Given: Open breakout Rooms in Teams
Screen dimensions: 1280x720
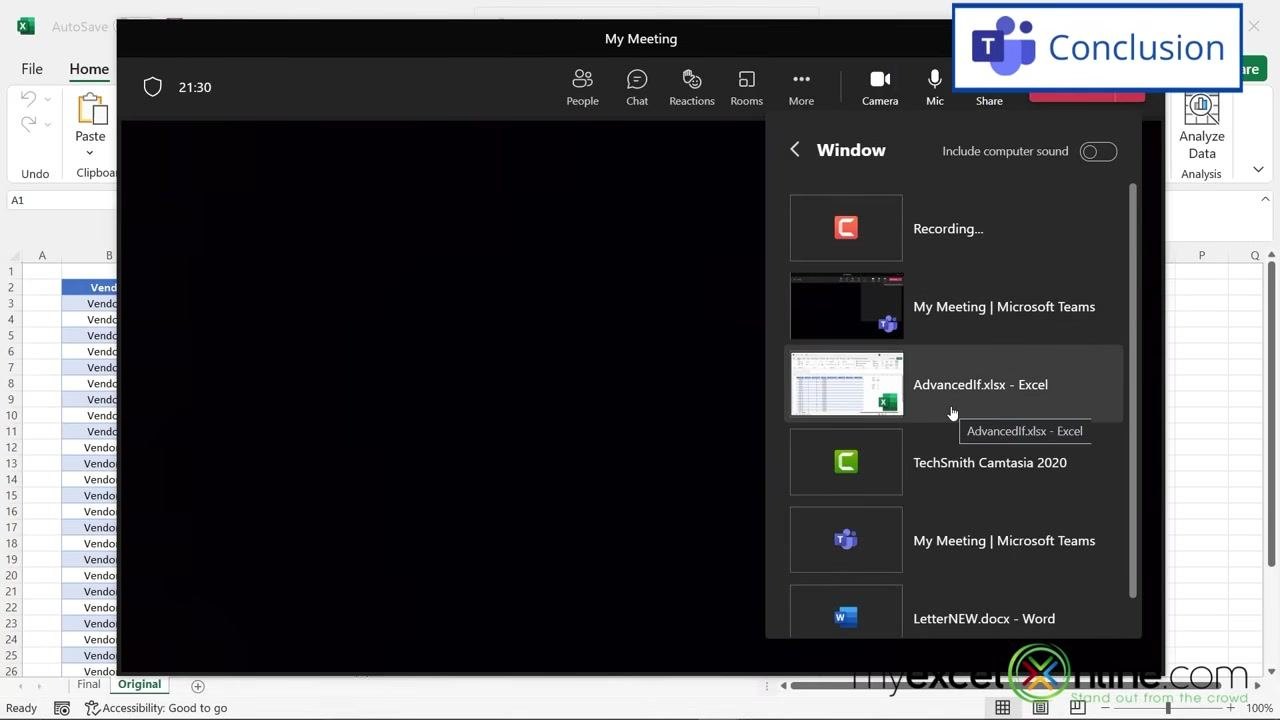Looking at the screenshot, I should pyautogui.click(x=746, y=87).
